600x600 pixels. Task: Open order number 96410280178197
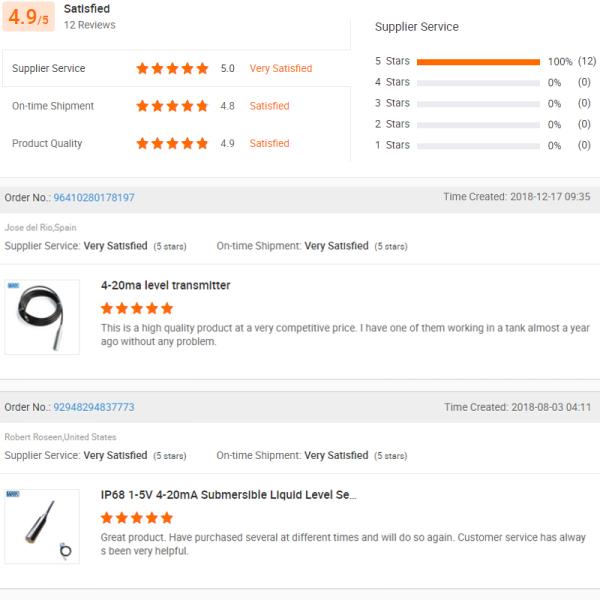pyautogui.click(x=94, y=198)
